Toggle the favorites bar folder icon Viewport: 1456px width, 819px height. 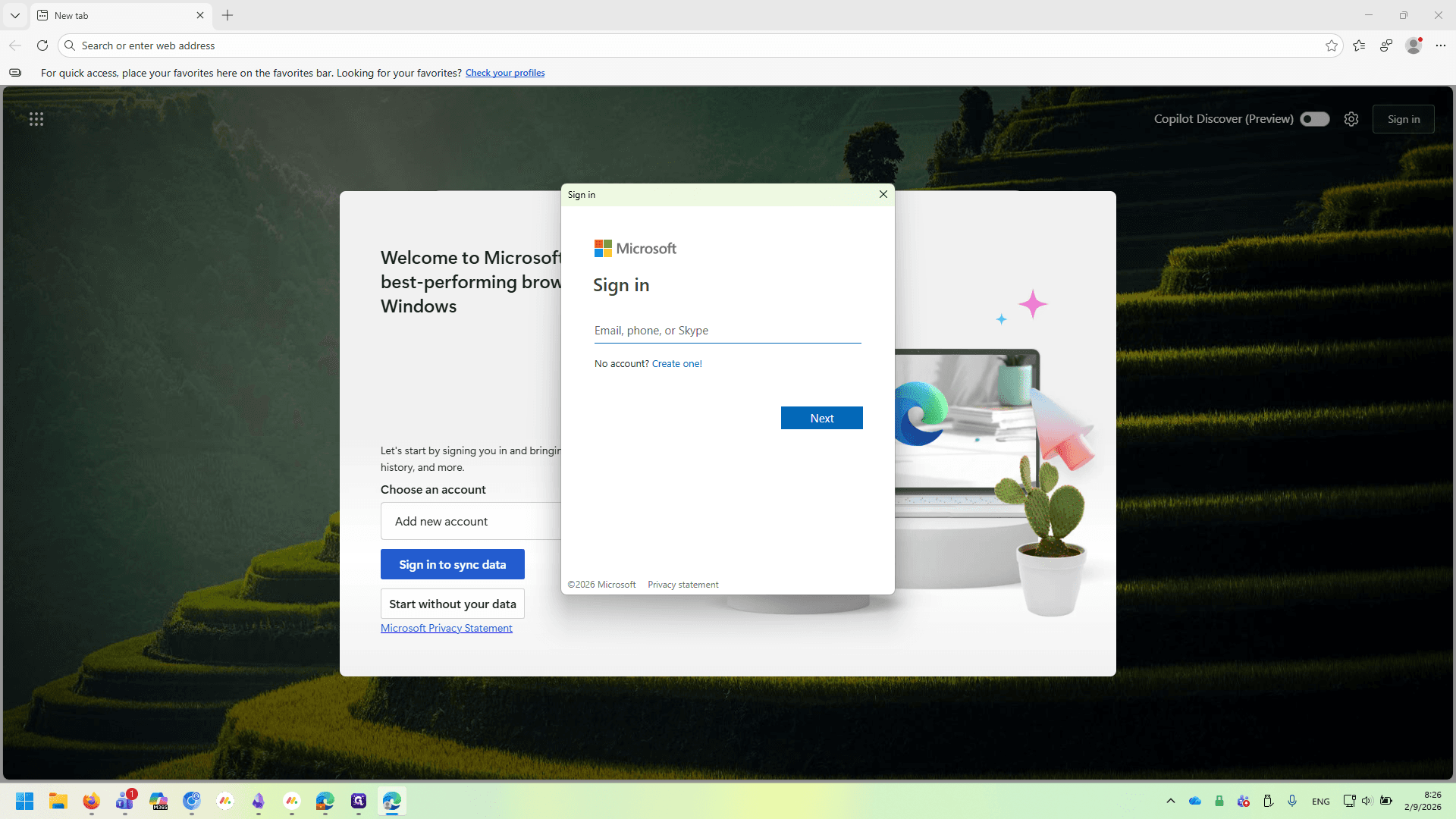click(15, 73)
